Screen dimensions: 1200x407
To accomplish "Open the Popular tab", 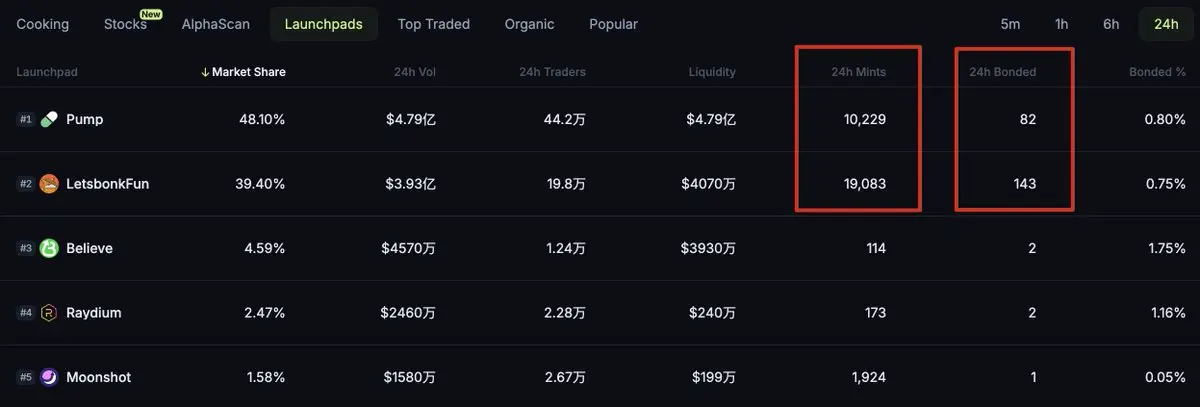I will [613, 24].
